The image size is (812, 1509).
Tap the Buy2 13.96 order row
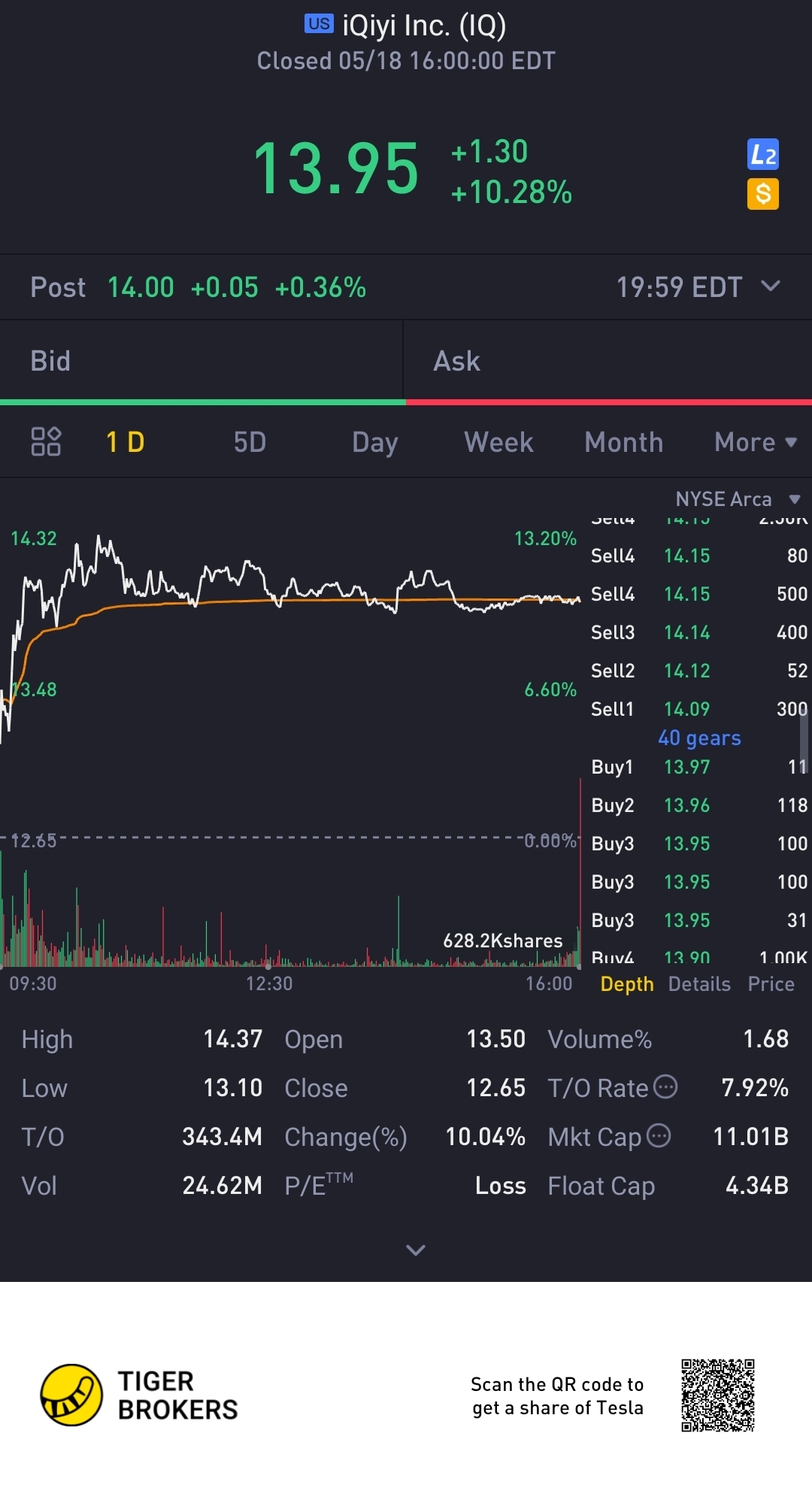(x=699, y=805)
